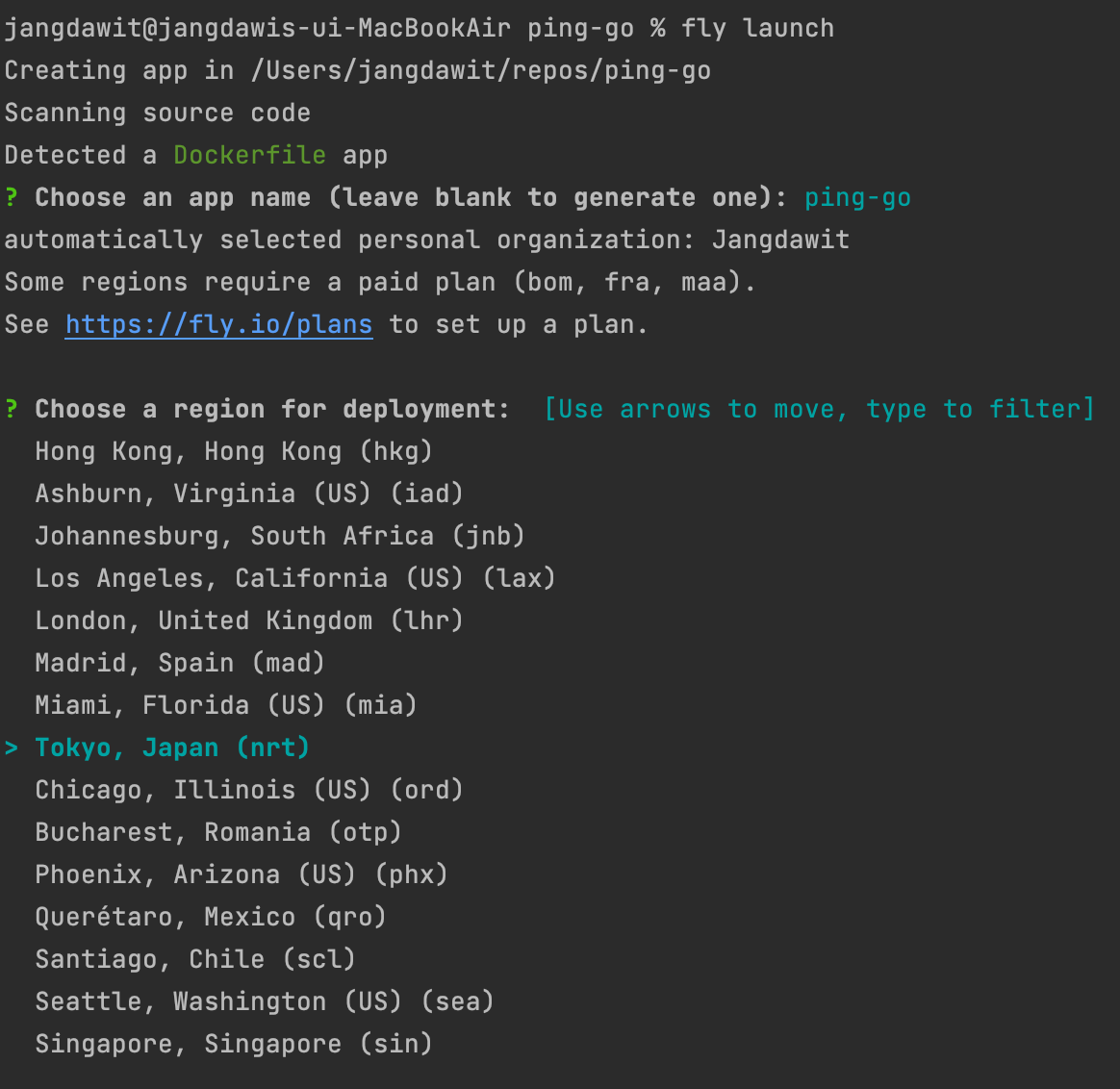This screenshot has height=1089, width=1120.
Task: Select London, United Kingdom (lhr)
Action: tap(249, 620)
